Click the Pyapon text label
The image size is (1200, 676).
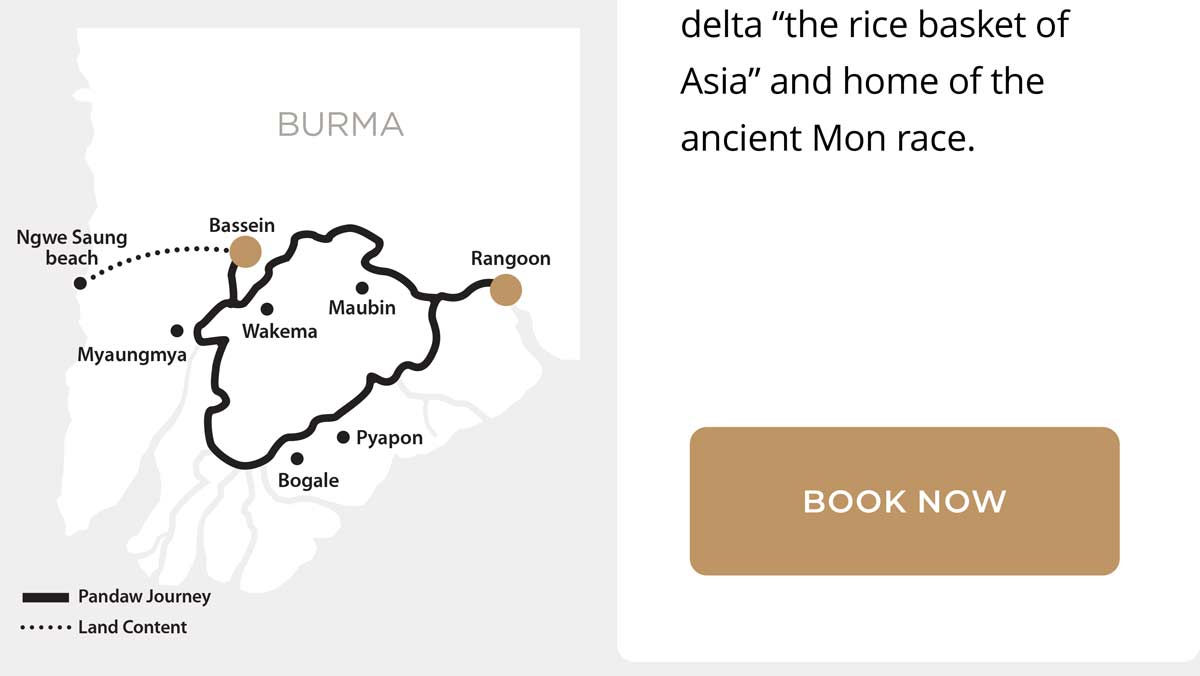click(x=389, y=438)
